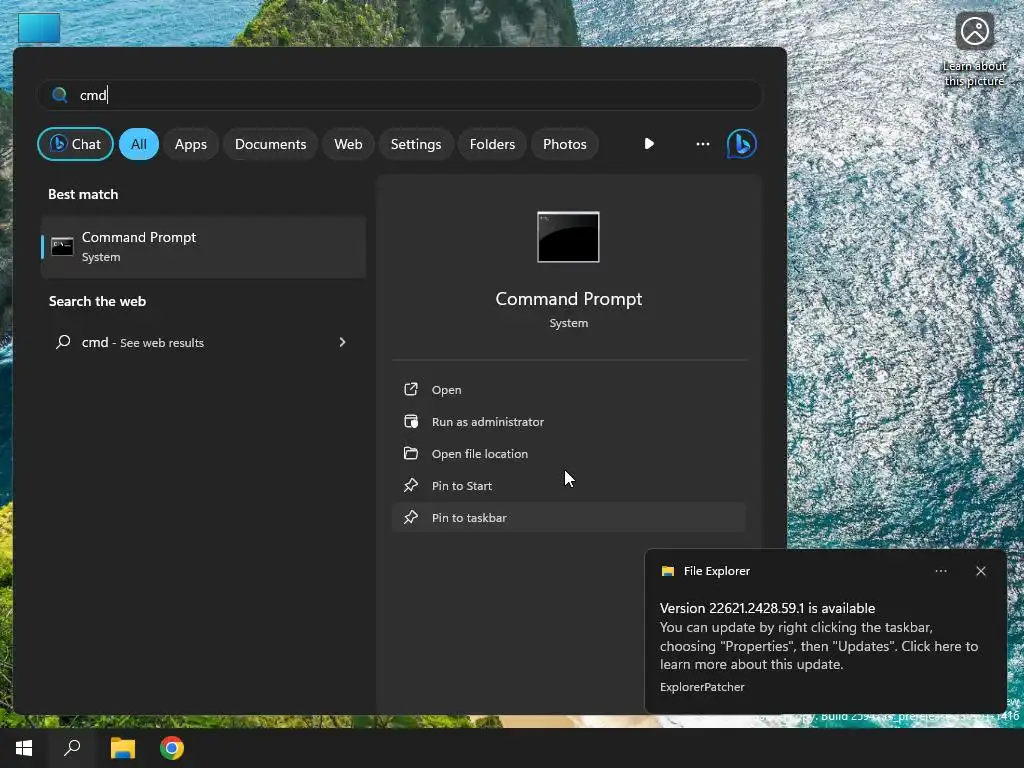Click the large Command Prompt preview thumbnail
1024x768 pixels.
(x=568, y=237)
